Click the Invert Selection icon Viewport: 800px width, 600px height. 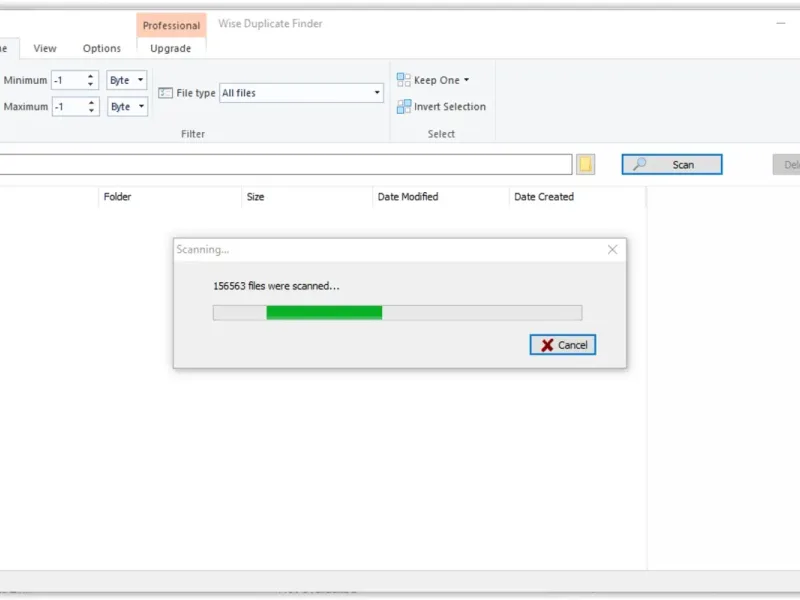point(404,107)
